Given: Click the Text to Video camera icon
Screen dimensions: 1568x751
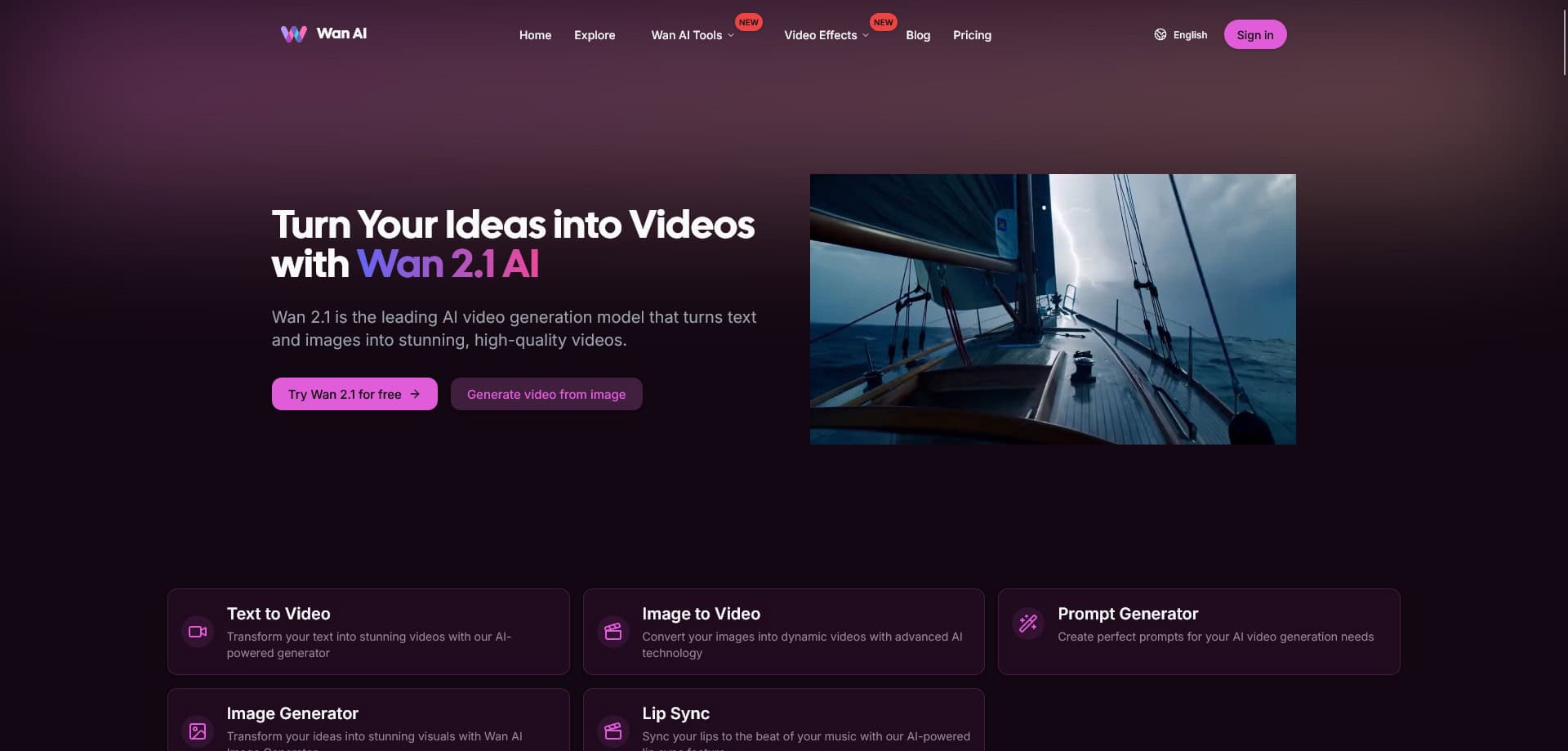Looking at the screenshot, I should (198, 632).
